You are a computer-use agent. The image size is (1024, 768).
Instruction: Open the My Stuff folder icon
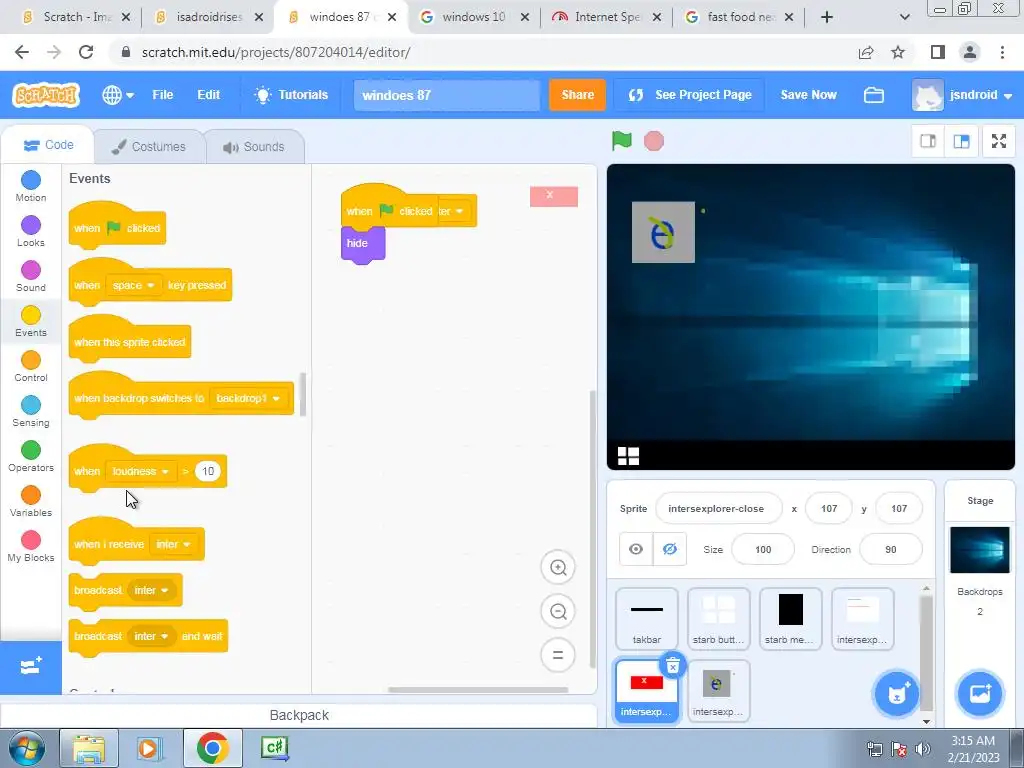[x=873, y=95]
